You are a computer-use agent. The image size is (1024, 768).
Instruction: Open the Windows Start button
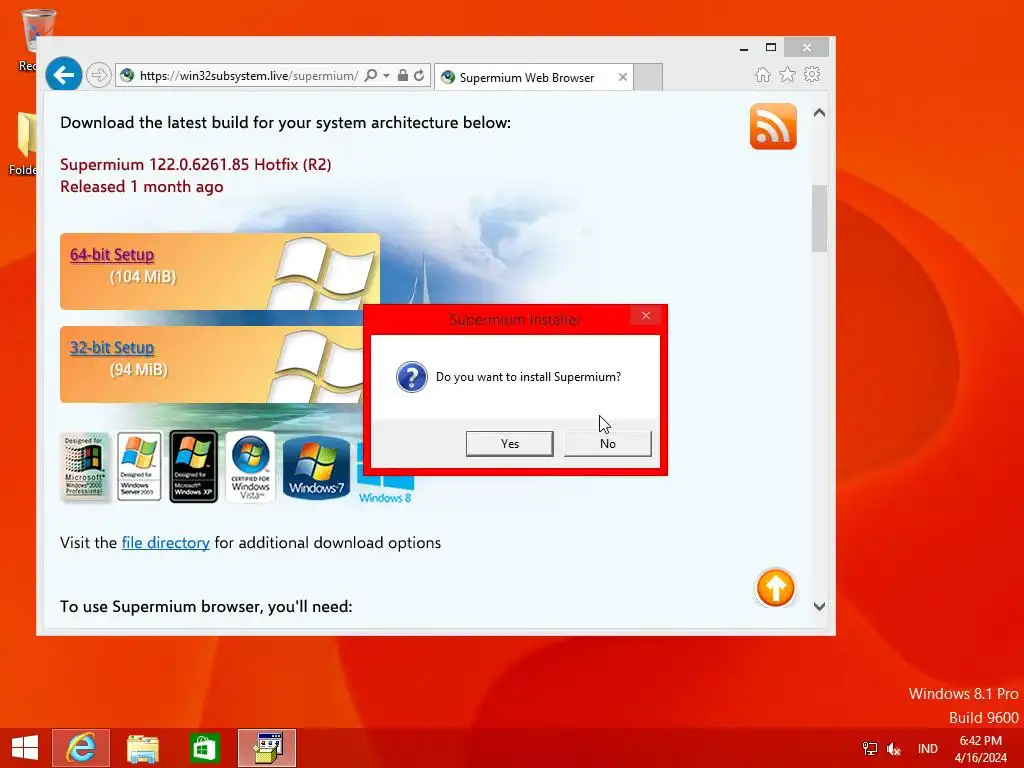click(25, 748)
